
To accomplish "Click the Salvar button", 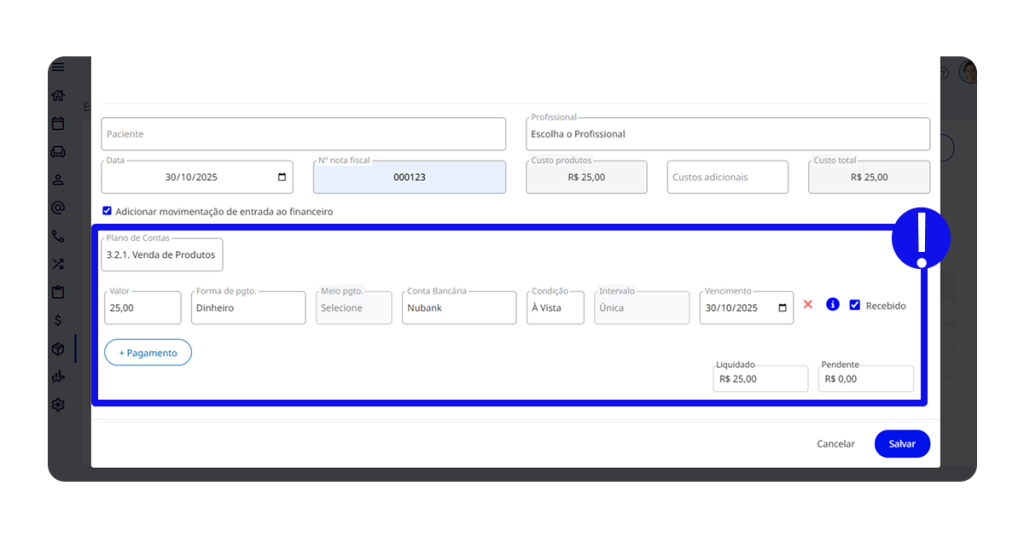I will click(x=902, y=444).
